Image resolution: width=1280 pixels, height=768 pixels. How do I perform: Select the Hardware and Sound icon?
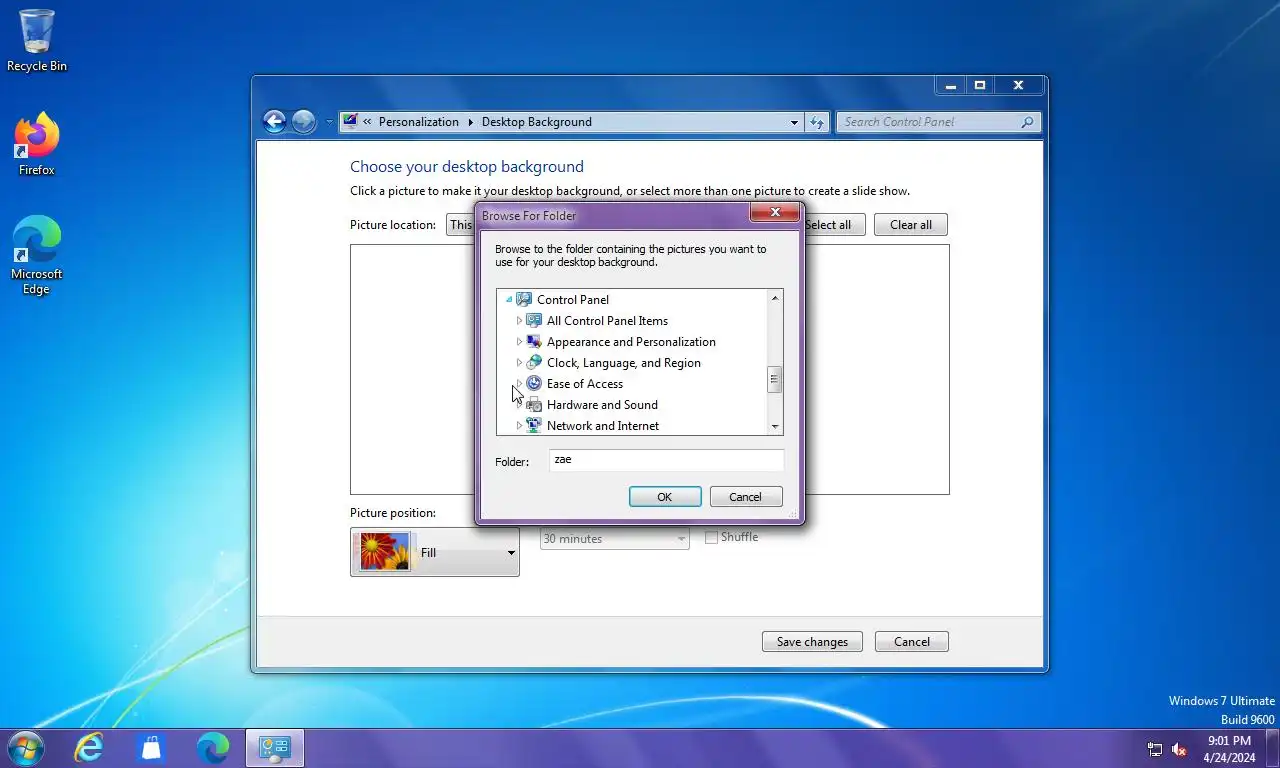click(x=534, y=404)
